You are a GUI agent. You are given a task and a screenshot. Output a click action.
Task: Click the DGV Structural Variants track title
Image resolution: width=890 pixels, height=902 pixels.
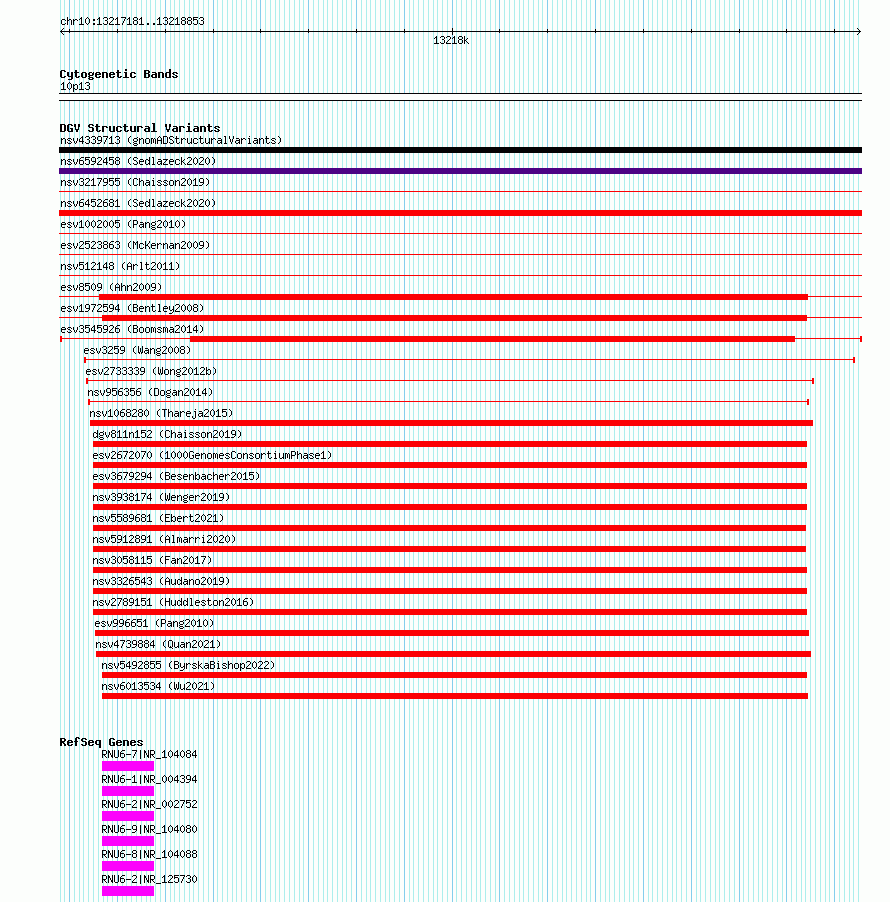pos(140,128)
